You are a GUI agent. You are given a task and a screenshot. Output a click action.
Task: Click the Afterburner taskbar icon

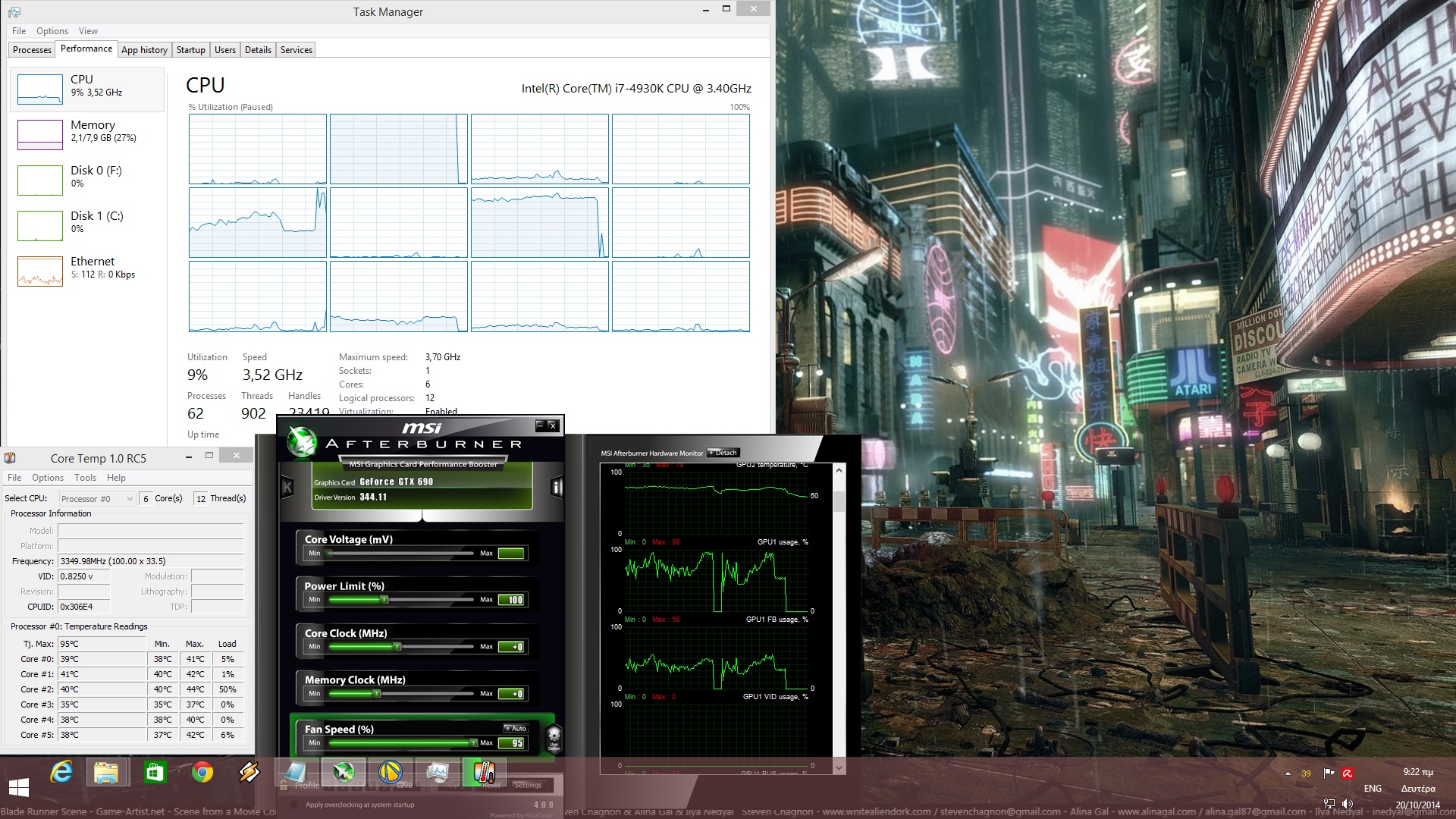pyautogui.click(x=344, y=773)
